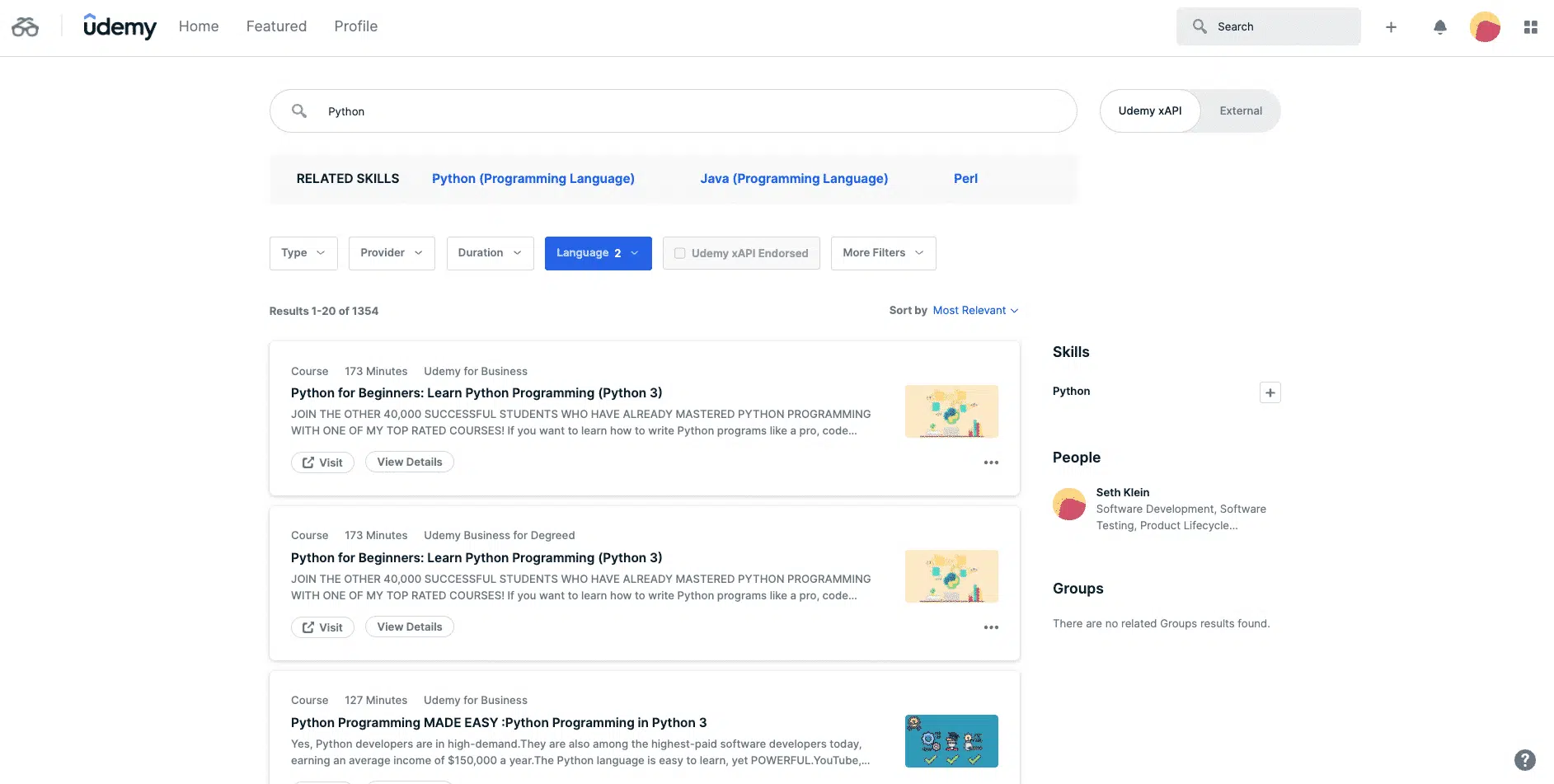Viewport: 1554px width, 784px height.
Task: Visit the Udemy for Business Python for Beginners course
Action: point(322,462)
